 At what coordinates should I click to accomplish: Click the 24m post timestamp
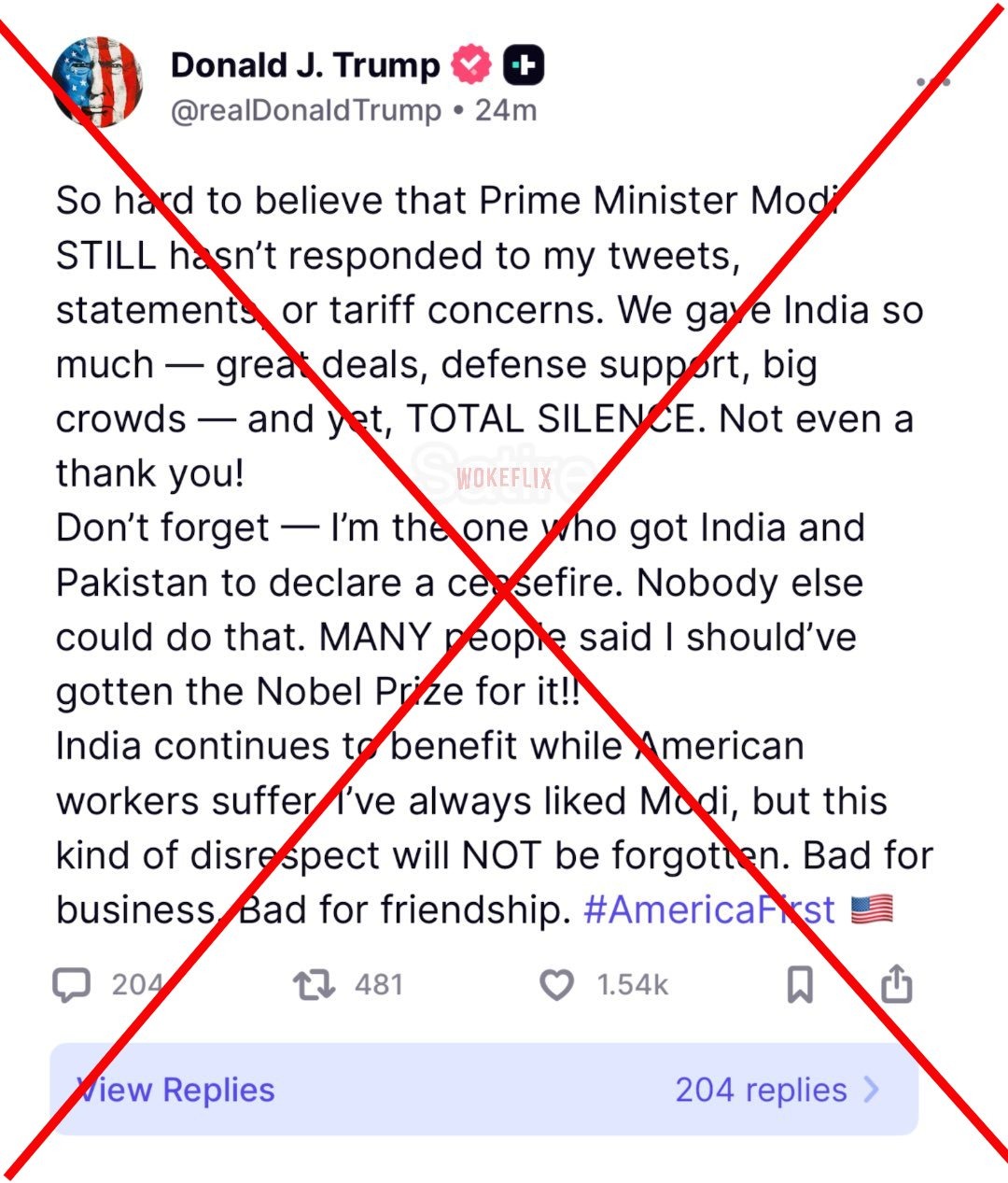506,110
